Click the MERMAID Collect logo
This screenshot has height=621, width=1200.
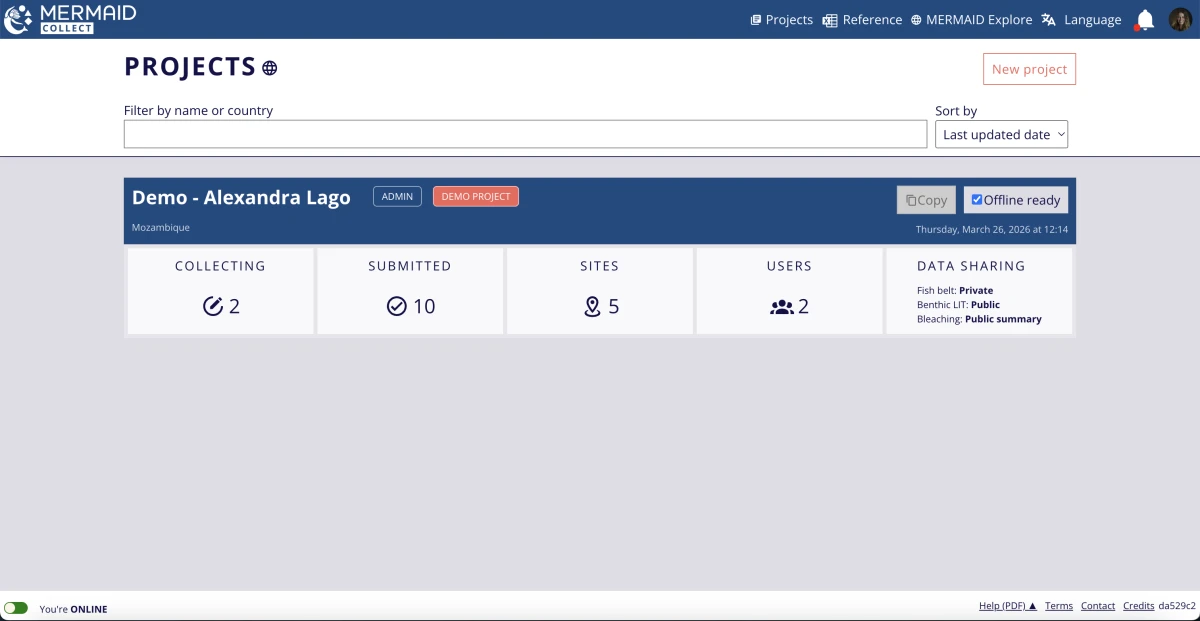(70, 19)
